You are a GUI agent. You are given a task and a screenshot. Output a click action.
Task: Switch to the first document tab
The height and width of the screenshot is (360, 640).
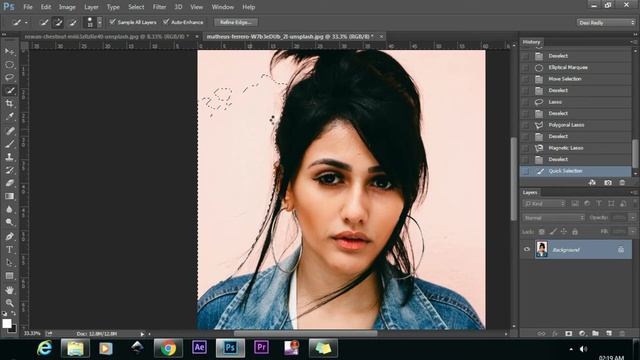tap(106, 36)
